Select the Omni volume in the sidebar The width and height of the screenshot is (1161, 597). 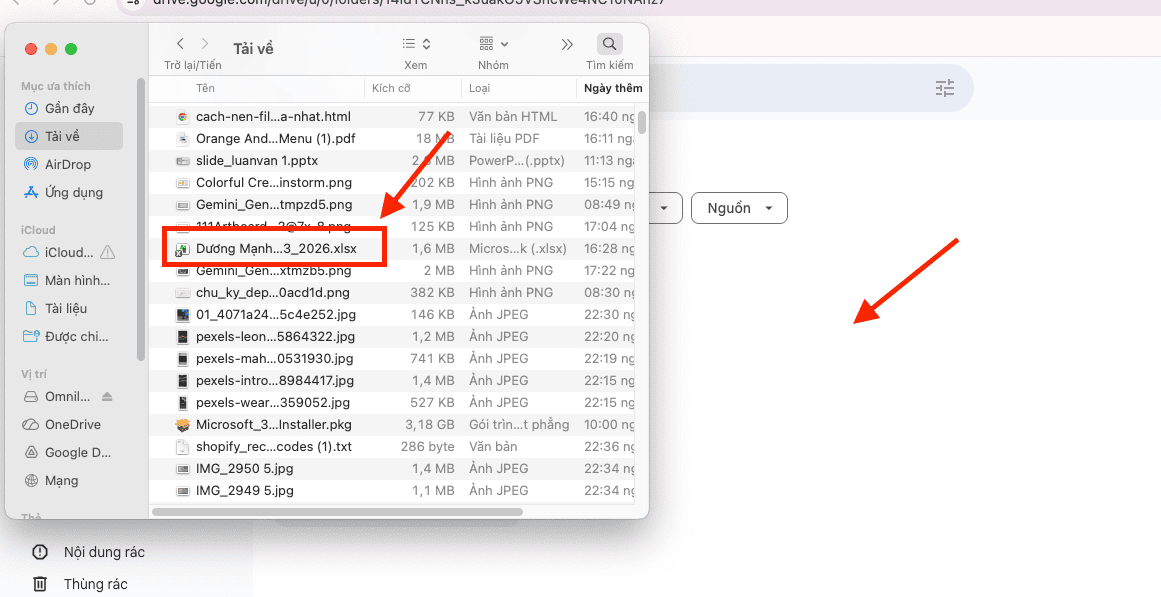click(58, 397)
